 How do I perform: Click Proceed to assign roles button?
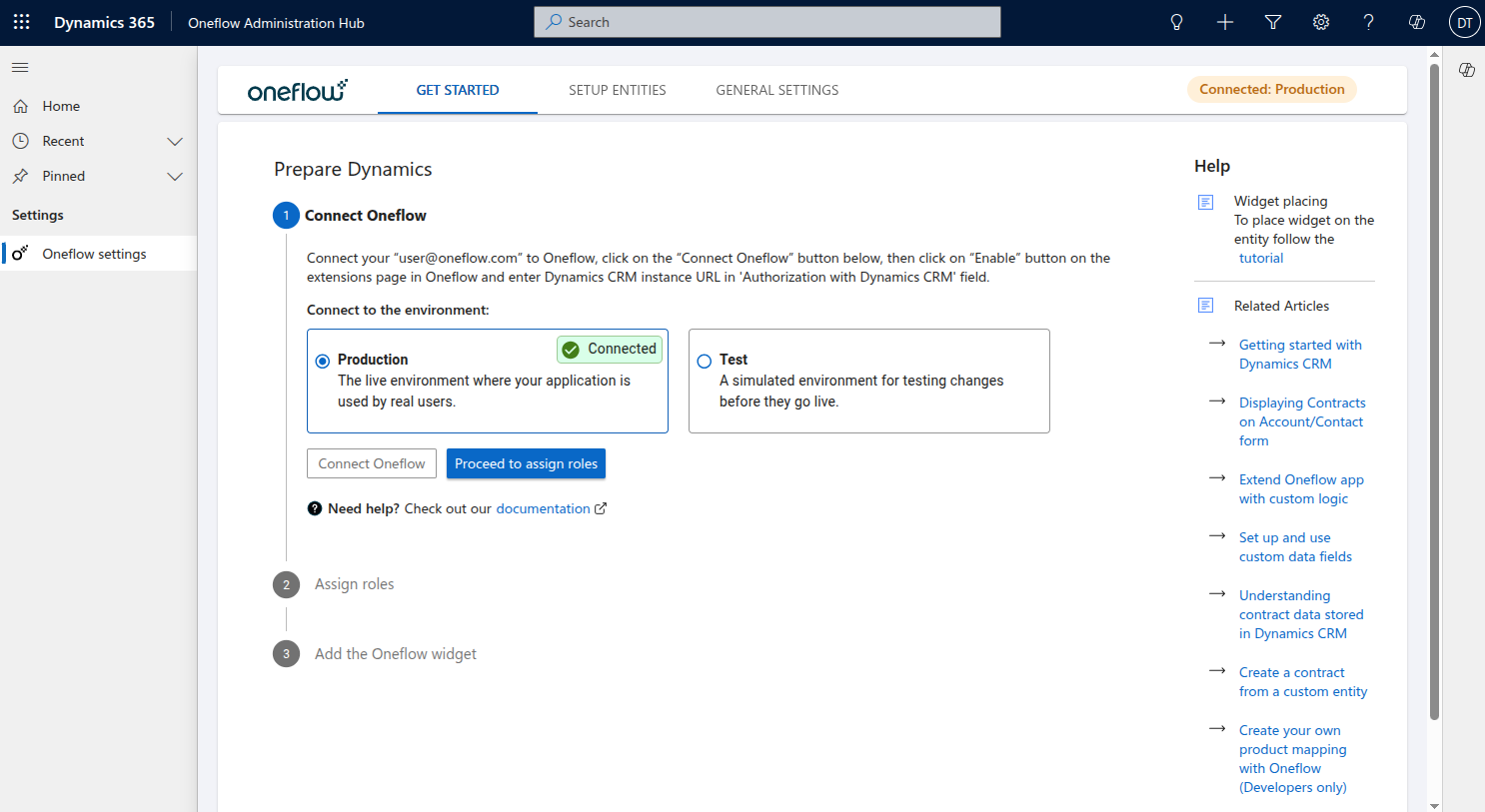click(526, 463)
